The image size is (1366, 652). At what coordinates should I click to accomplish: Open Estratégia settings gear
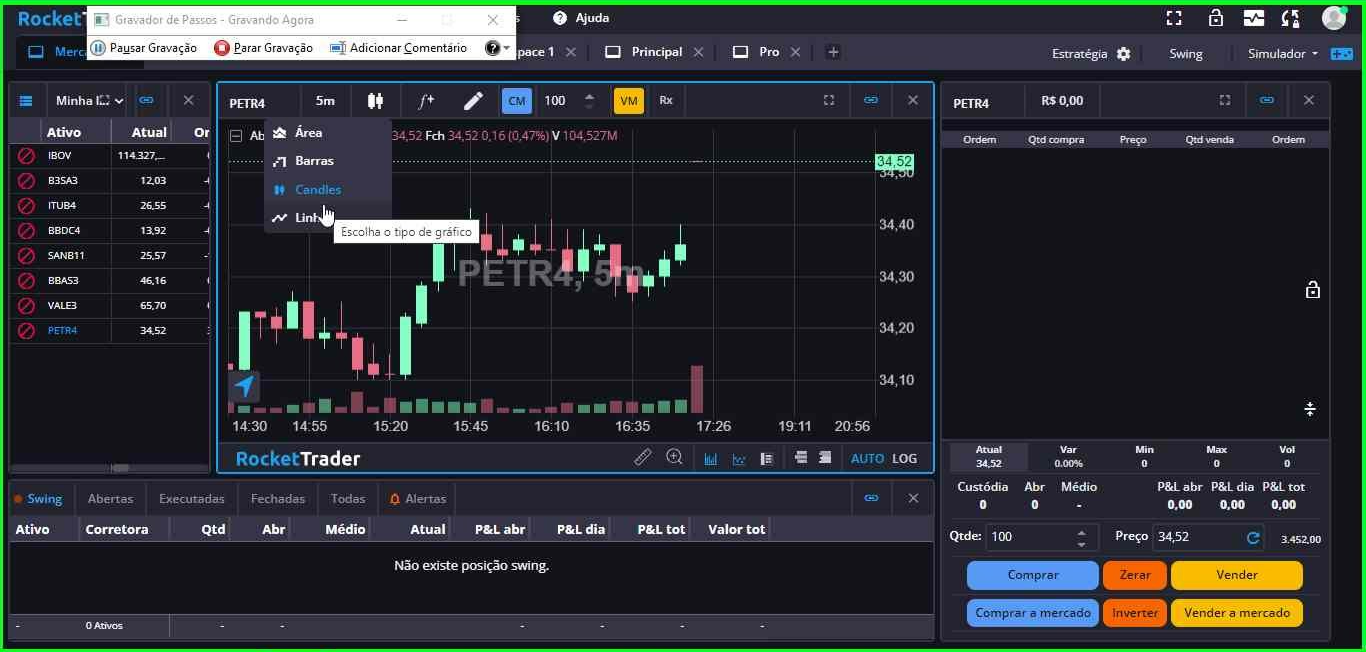click(1124, 54)
